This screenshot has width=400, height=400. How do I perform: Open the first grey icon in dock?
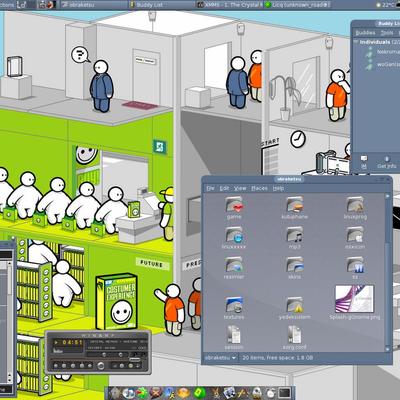click(115, 393)
